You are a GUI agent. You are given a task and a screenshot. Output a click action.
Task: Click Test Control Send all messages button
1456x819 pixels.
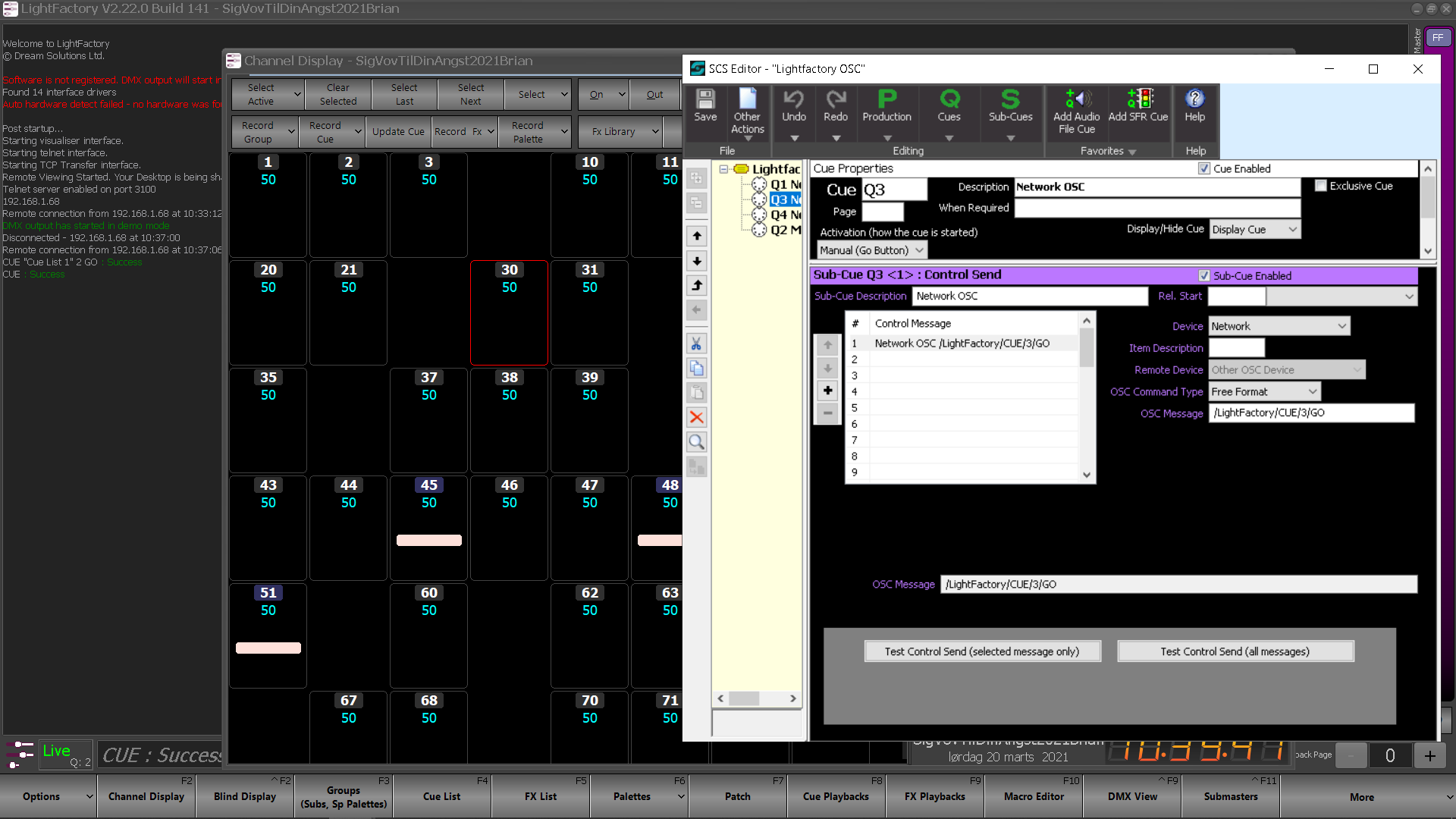[1235, 651]
